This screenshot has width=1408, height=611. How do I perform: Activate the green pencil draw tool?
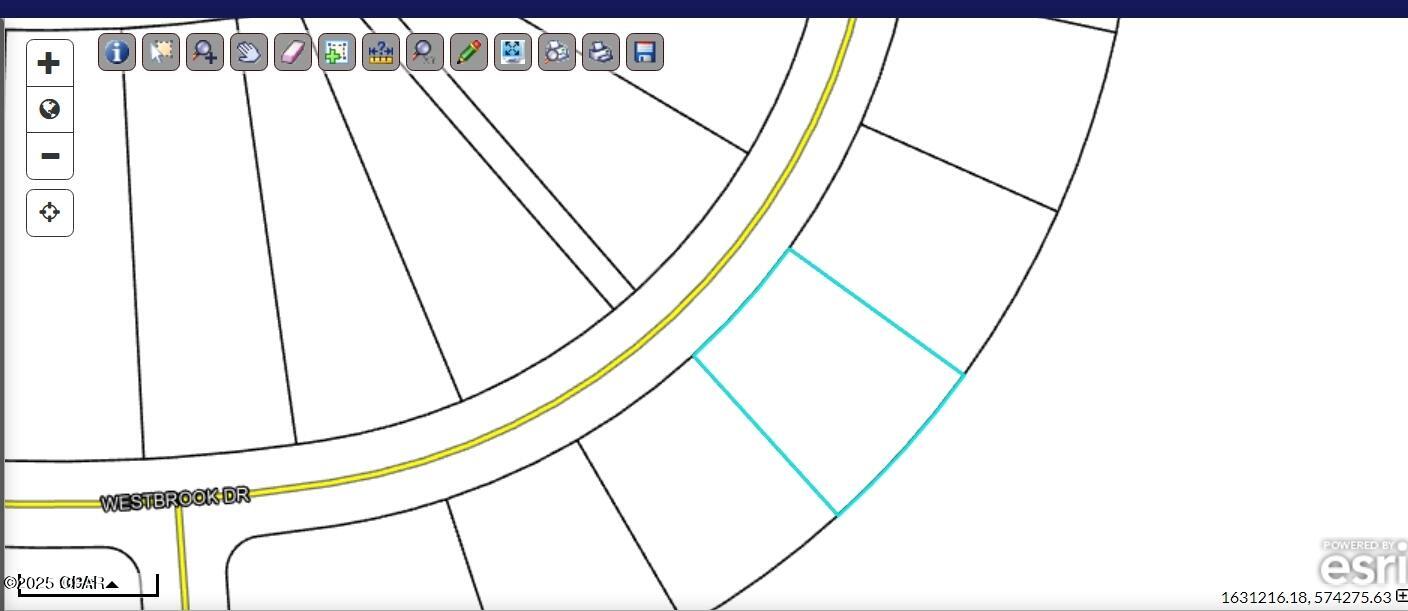[469, 52]
